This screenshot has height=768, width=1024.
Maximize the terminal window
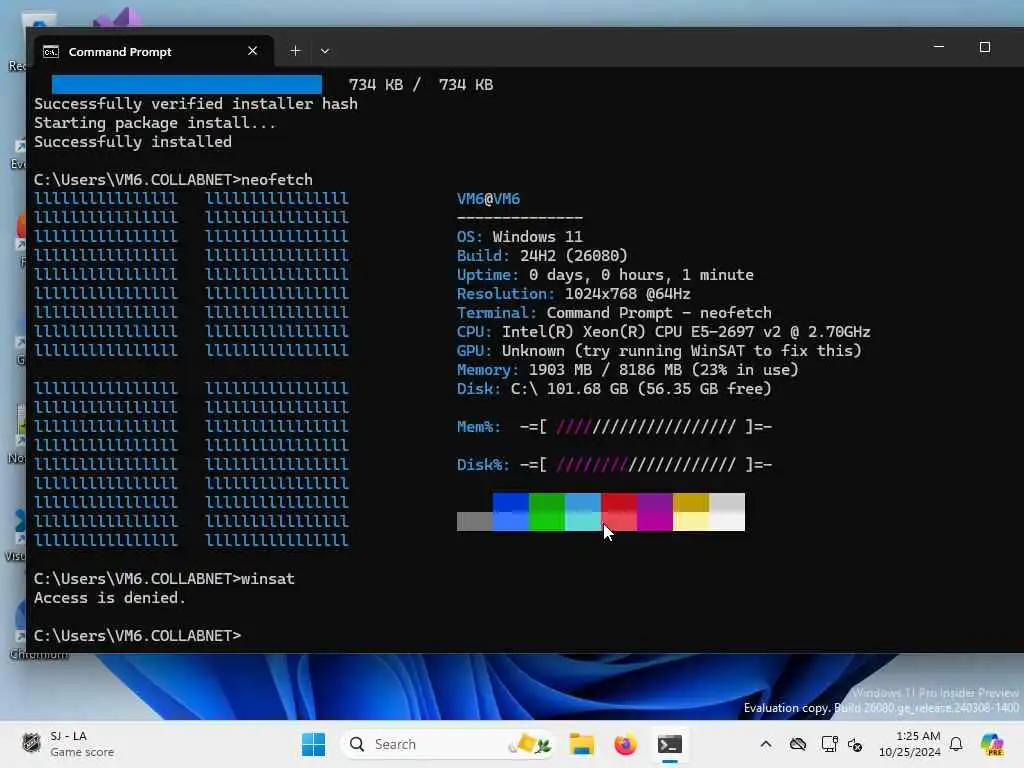point(985,47)
